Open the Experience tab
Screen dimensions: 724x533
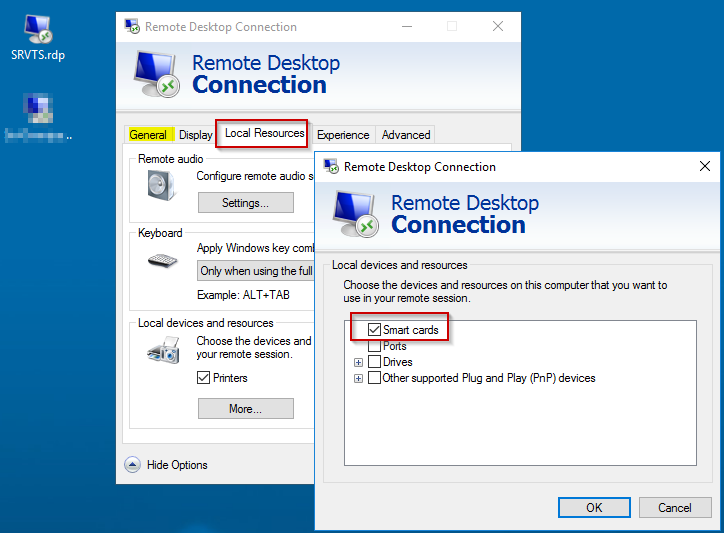(x=343, y=134)
